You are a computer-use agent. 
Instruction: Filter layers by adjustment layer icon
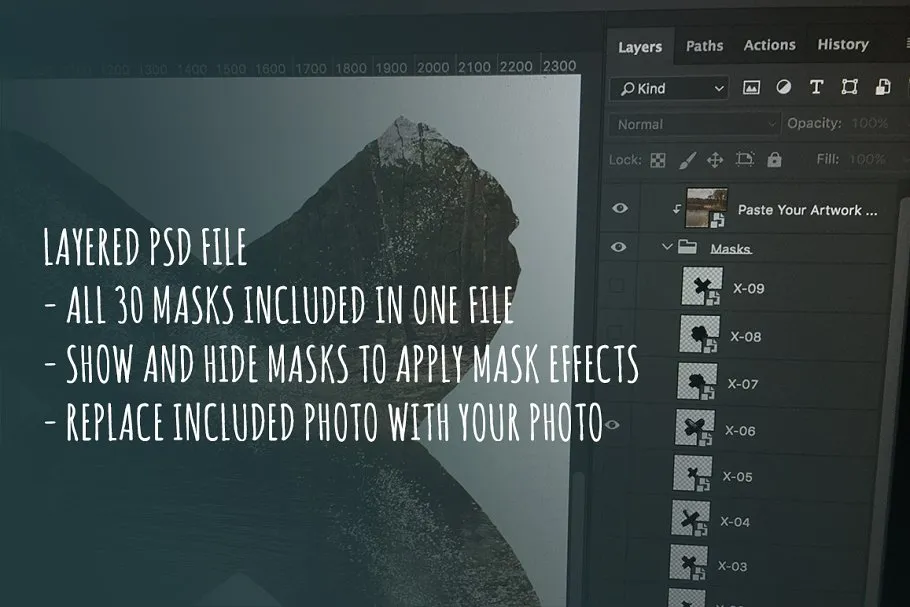pos(783,88)
